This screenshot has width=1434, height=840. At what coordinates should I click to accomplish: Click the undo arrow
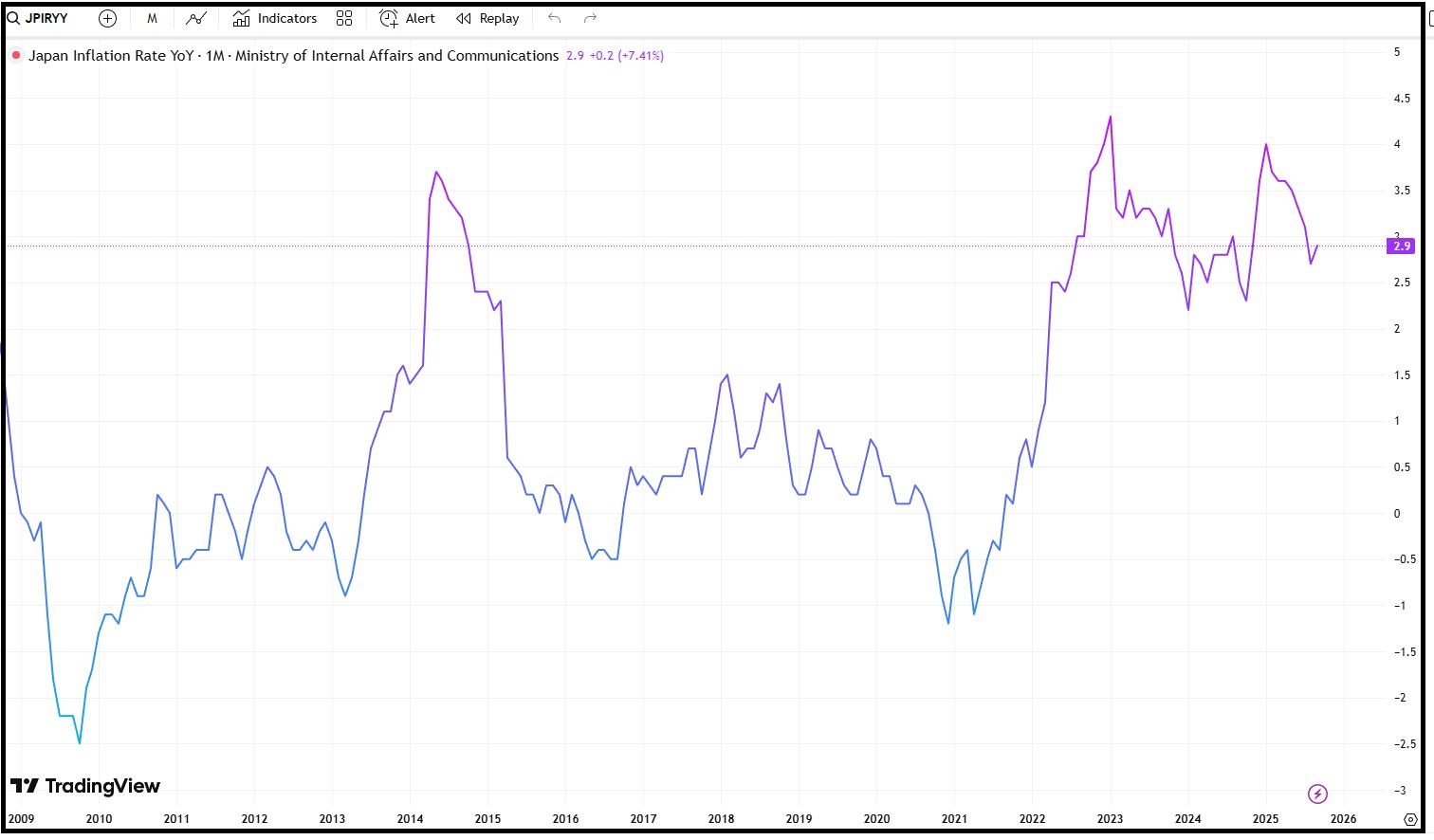[554, 18]
